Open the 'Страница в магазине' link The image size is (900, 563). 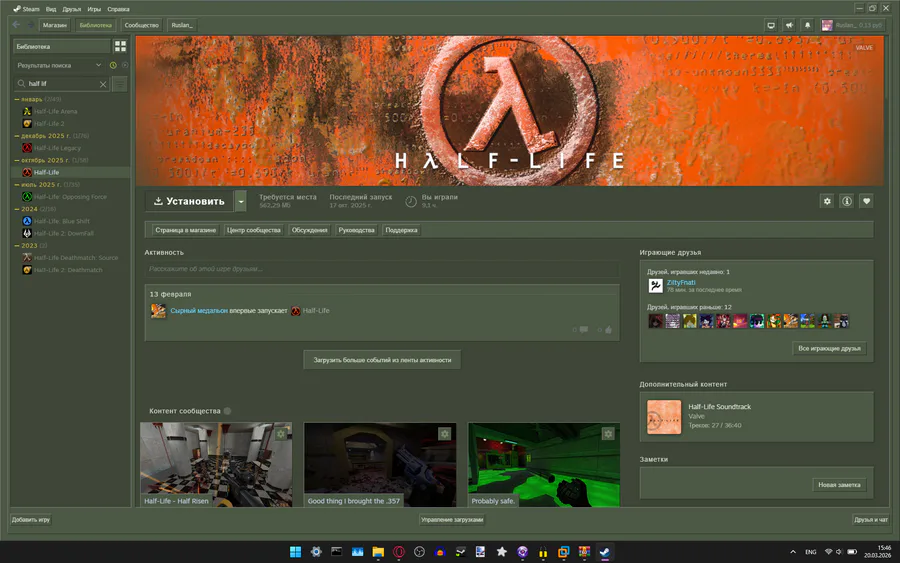(185, 230)
